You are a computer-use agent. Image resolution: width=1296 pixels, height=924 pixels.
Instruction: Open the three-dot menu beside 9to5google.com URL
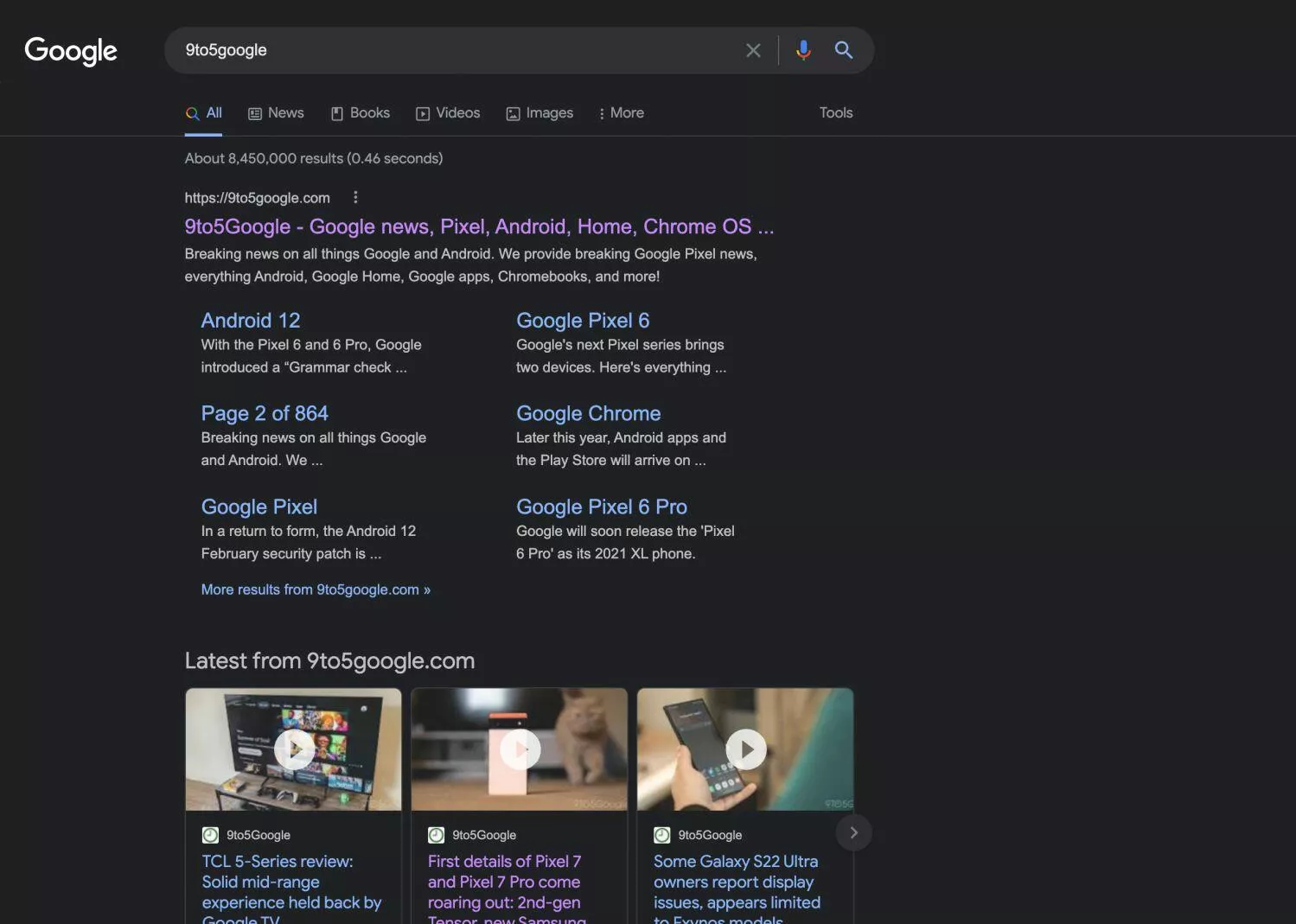tap(354, 197)
